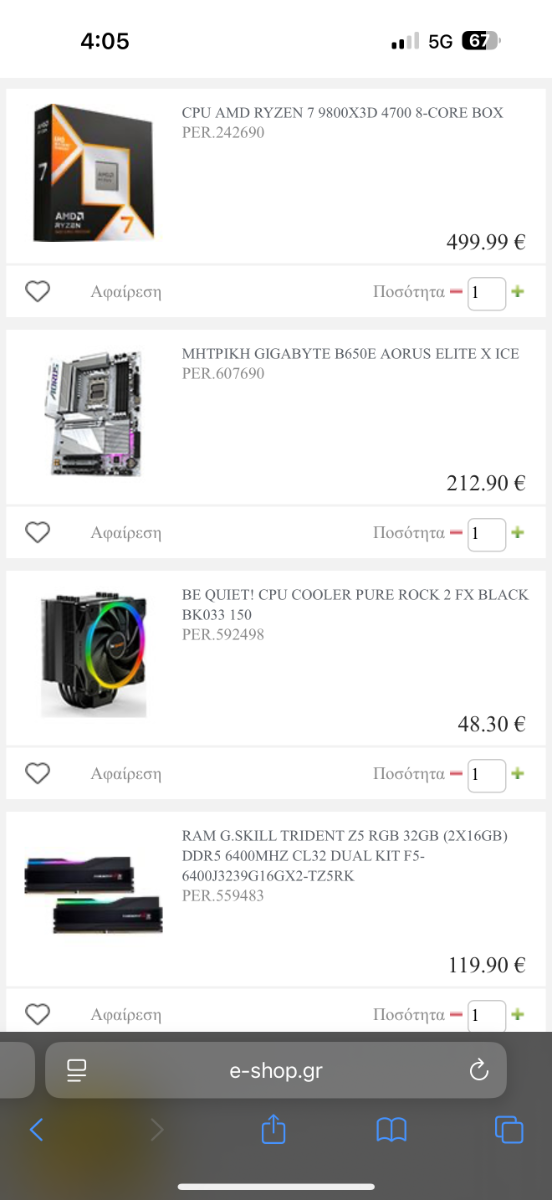Add Be Quiet cooler to wishlist heart
This screenshot has height=1200, width=552.
click(37, 773)
